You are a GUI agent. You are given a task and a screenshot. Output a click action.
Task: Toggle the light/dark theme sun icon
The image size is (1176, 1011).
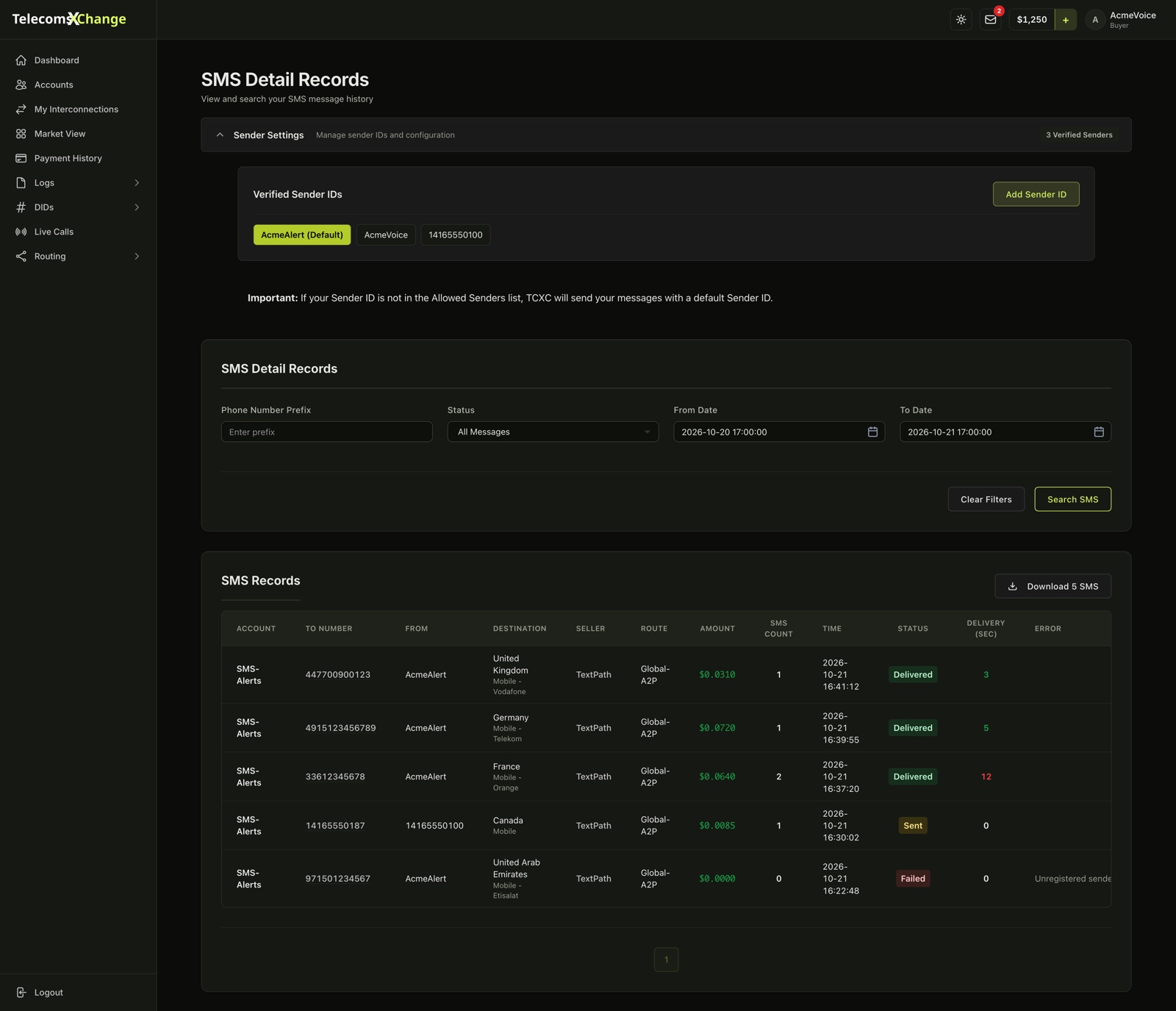pyautogui.click(x=961, y=20)
